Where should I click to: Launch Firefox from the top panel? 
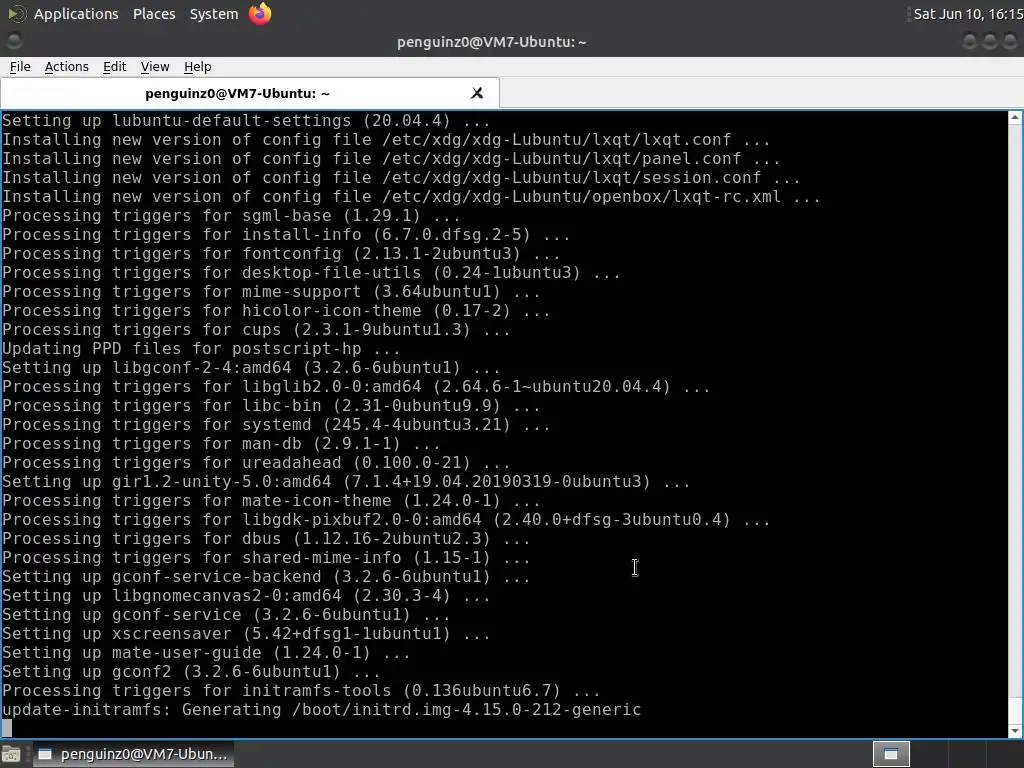pos(260,14)
